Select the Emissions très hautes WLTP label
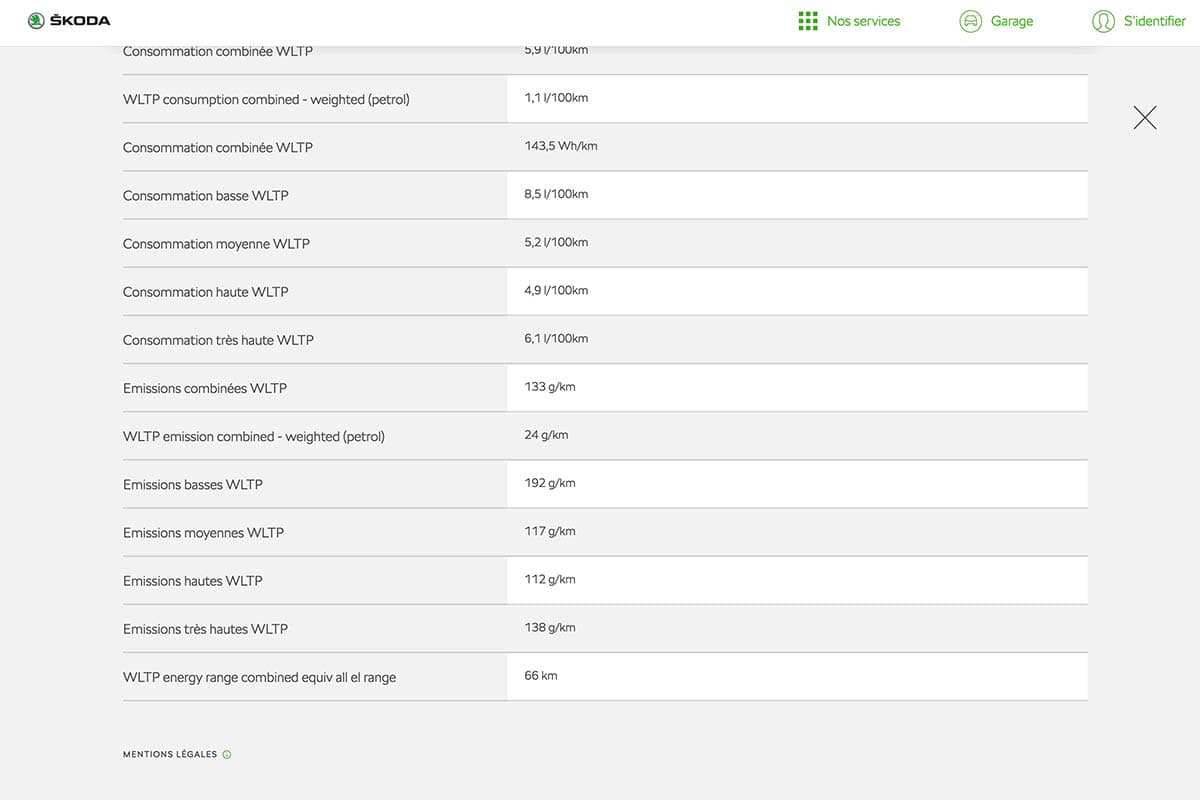 click(205, 629)
